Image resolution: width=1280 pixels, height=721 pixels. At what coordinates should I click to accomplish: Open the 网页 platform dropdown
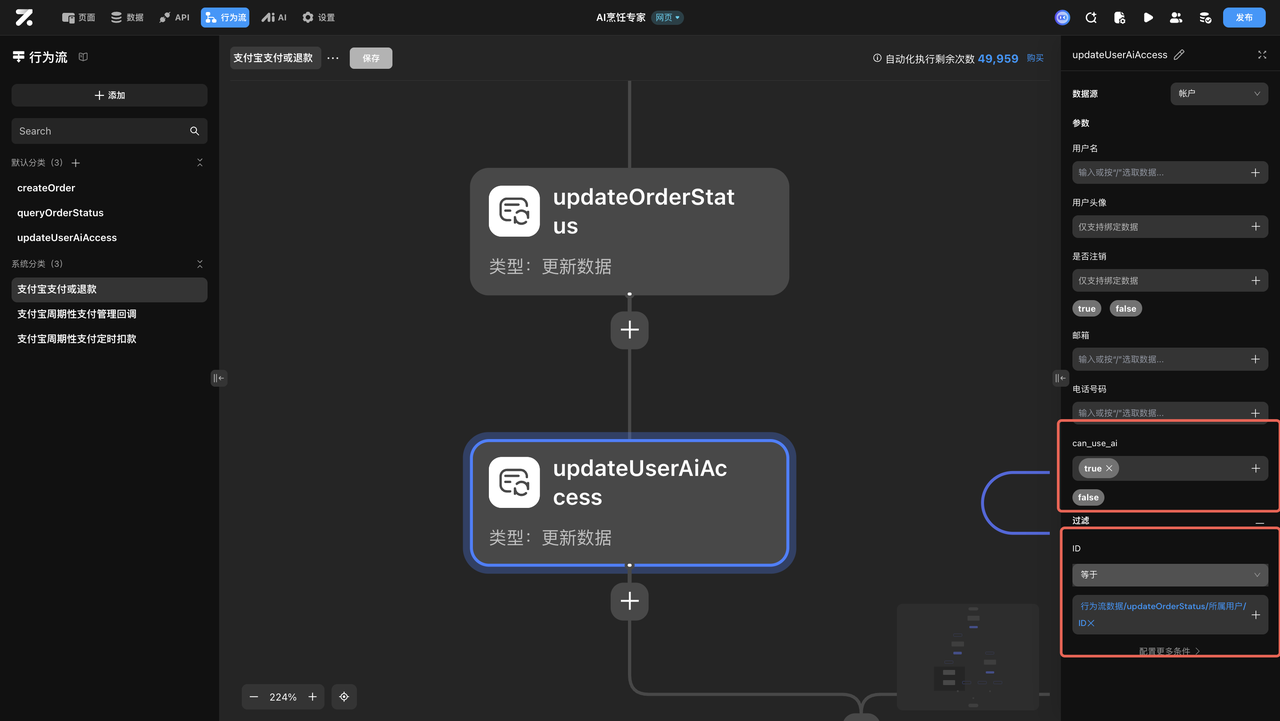[x=667, y=18]
